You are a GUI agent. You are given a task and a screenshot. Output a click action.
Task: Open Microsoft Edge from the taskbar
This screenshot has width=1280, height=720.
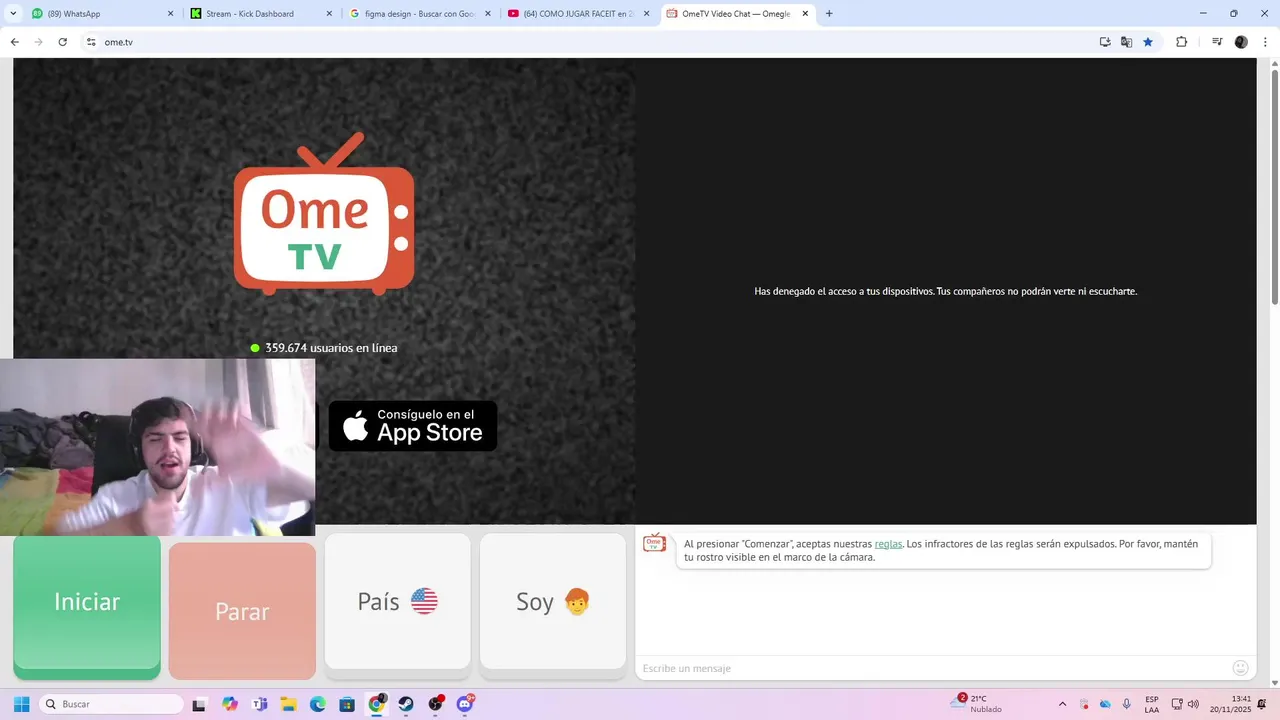(x=318, y=704)
